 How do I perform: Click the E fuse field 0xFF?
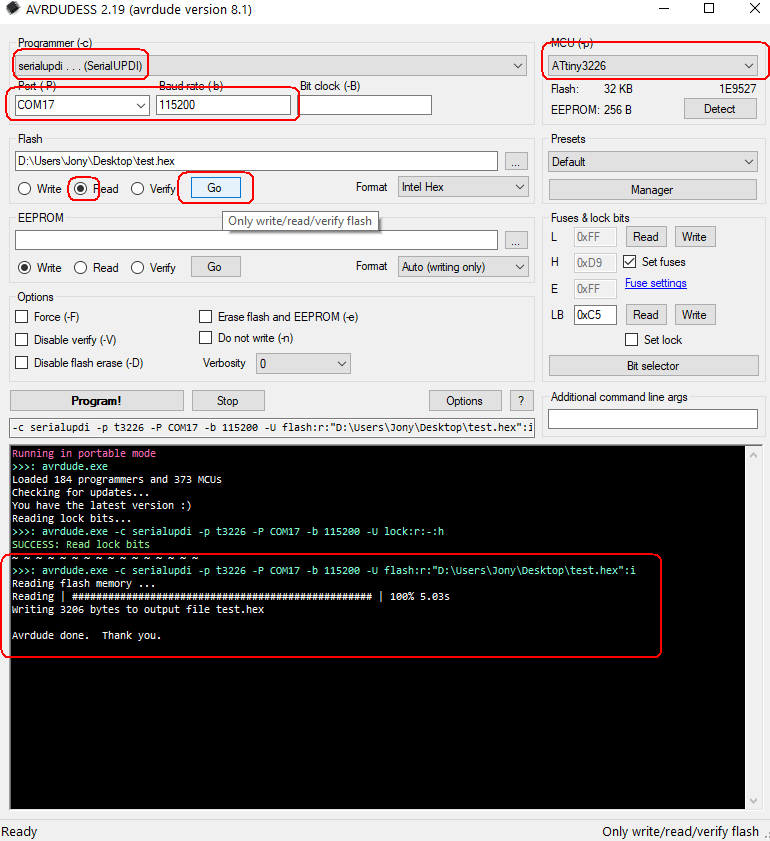pos(595,289)
